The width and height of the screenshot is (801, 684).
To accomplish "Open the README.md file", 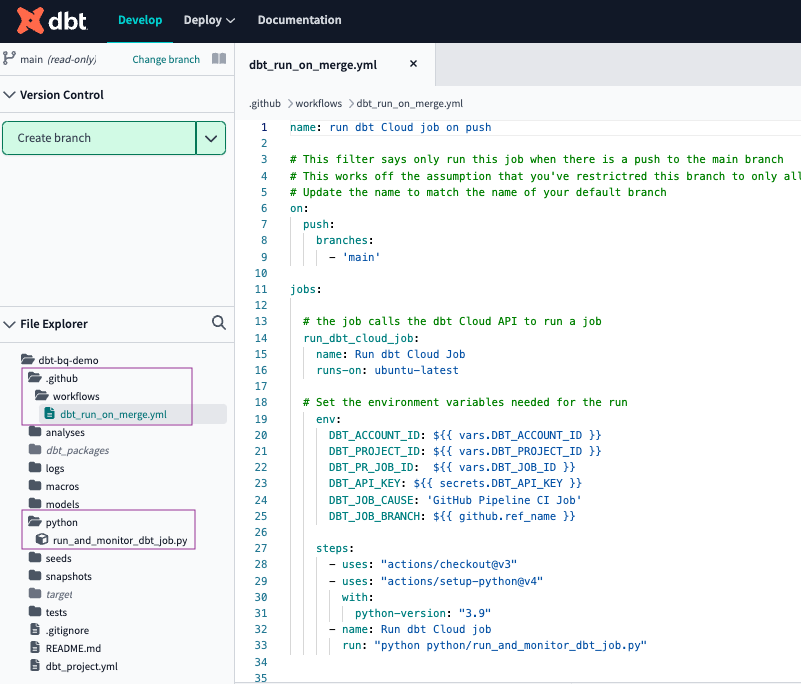I will point(65,648).
